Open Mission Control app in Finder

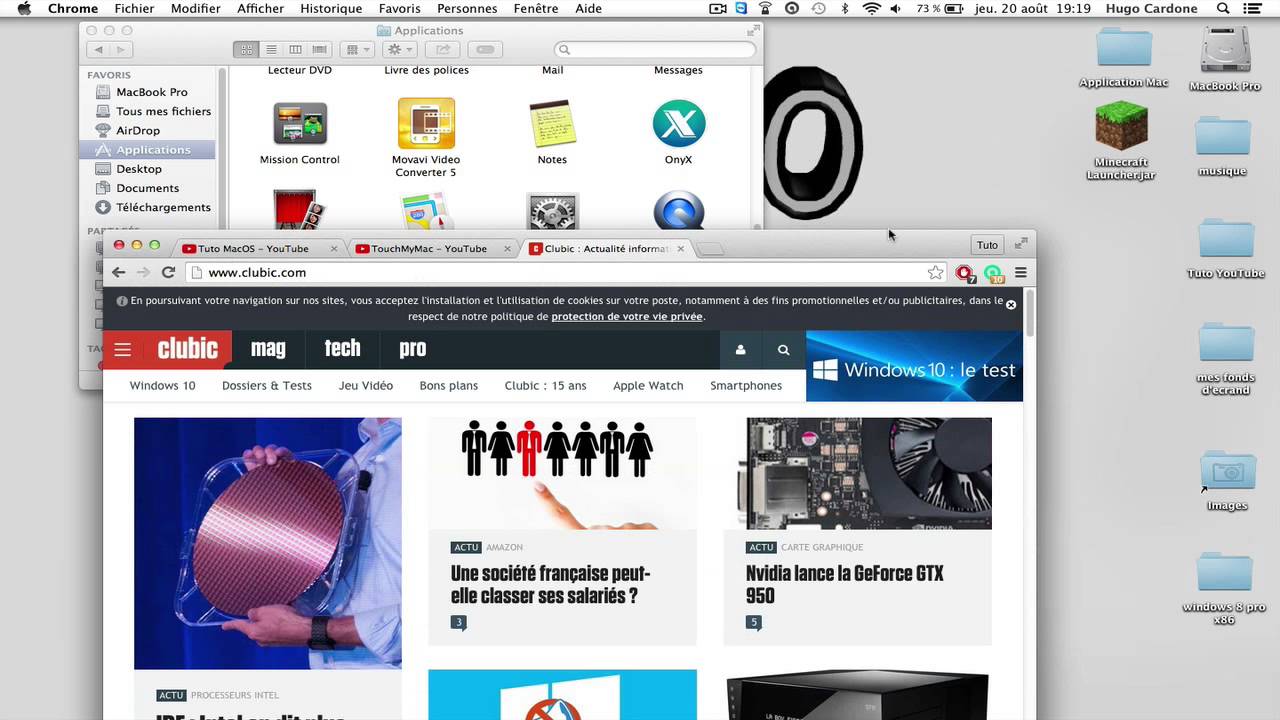coord(300,123)
